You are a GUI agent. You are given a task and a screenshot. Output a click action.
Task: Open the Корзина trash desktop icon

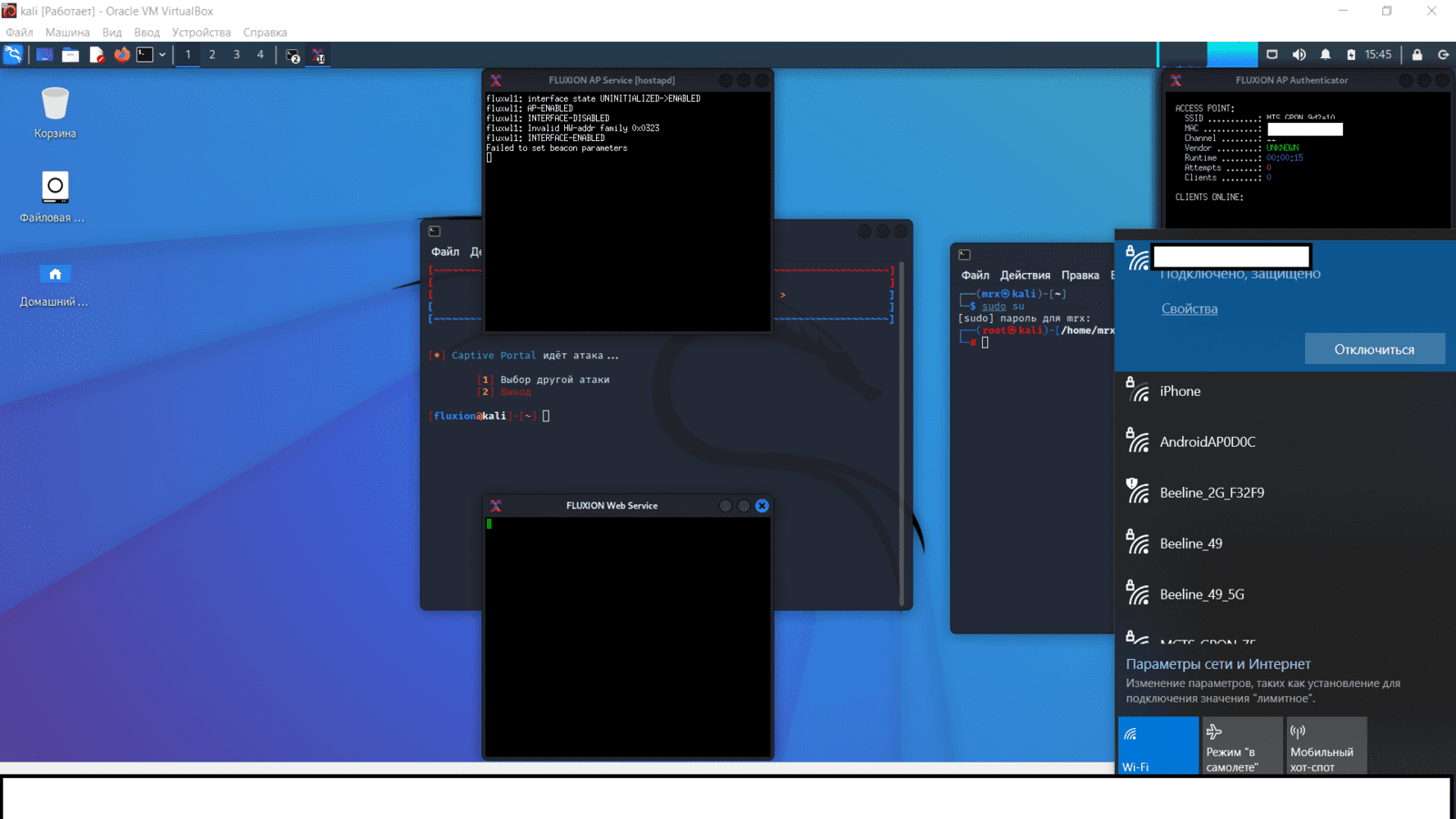tap(56, 113)
